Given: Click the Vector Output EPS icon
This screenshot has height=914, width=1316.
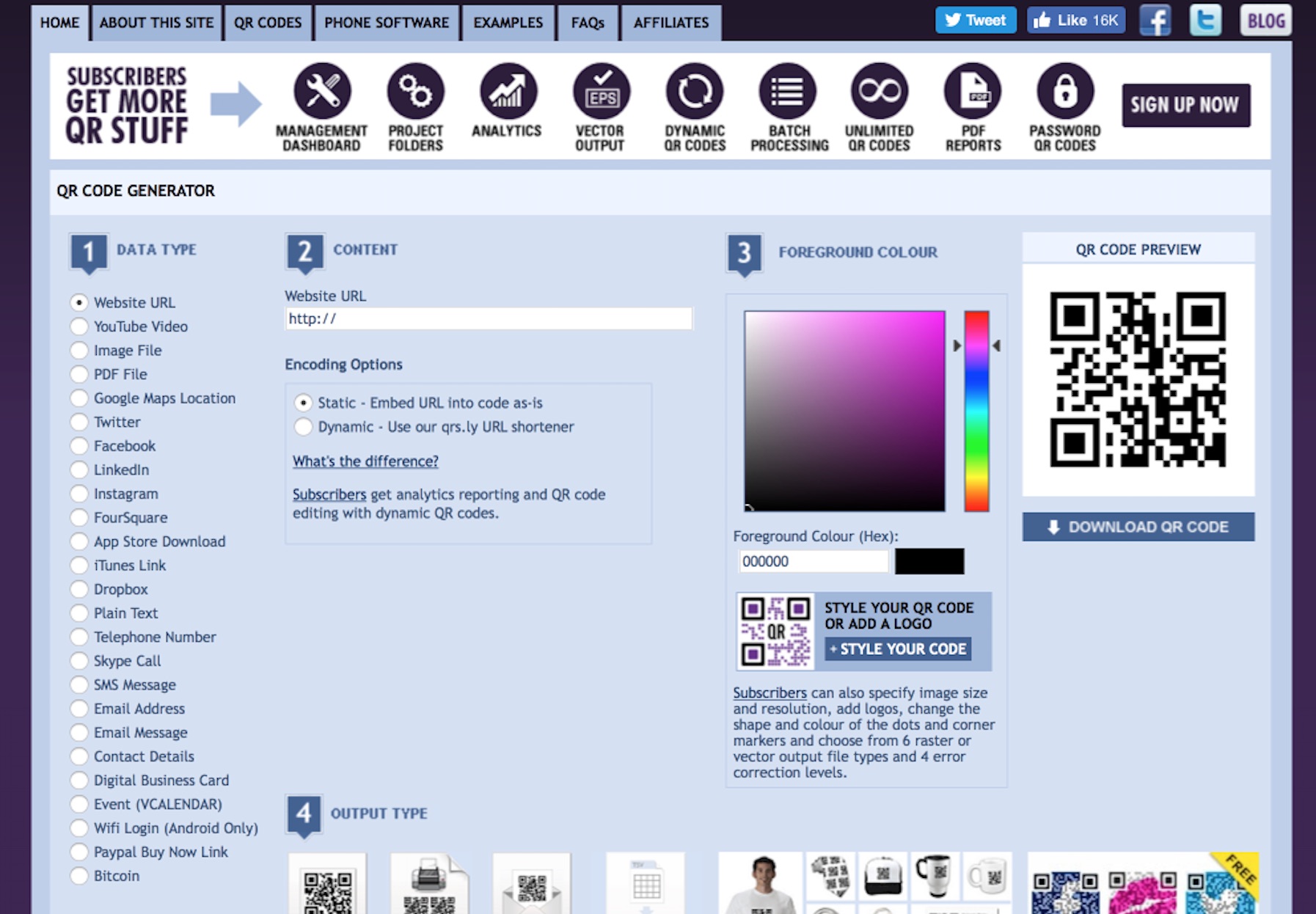Looking at the screenshot, I should pyautogui.click(x=601, y=92).
